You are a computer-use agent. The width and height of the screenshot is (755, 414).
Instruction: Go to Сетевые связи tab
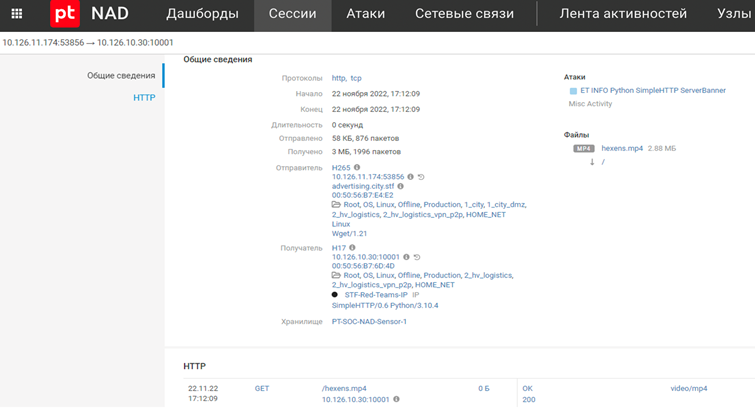click(464, 13)
